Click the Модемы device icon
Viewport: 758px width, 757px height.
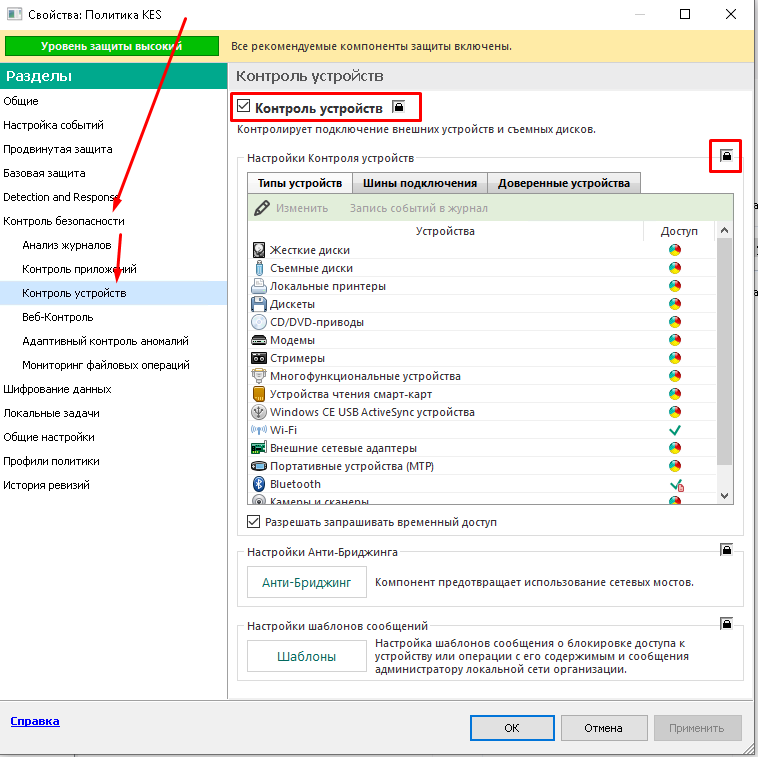click(259, 340)
